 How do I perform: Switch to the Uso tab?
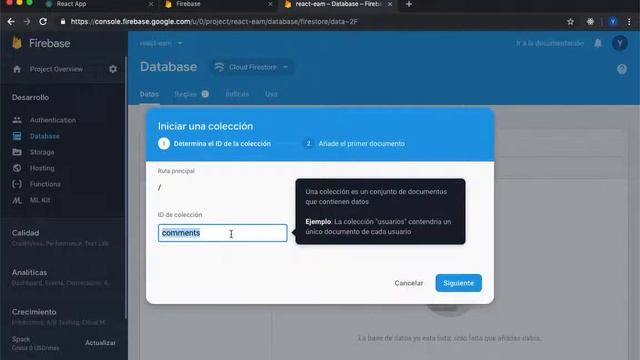[x=271, y=94]
